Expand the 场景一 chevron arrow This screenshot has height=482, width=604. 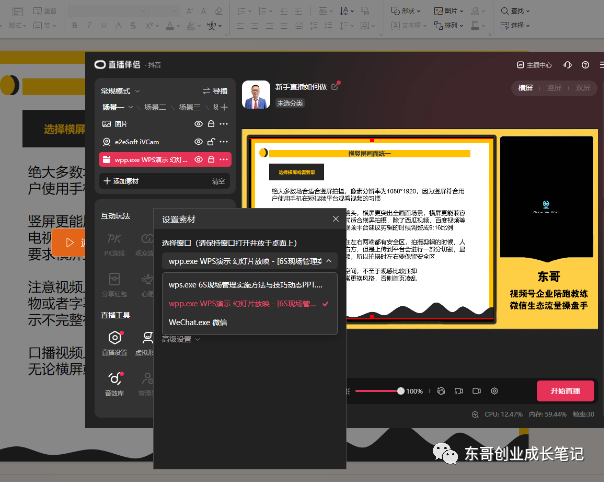131,107
